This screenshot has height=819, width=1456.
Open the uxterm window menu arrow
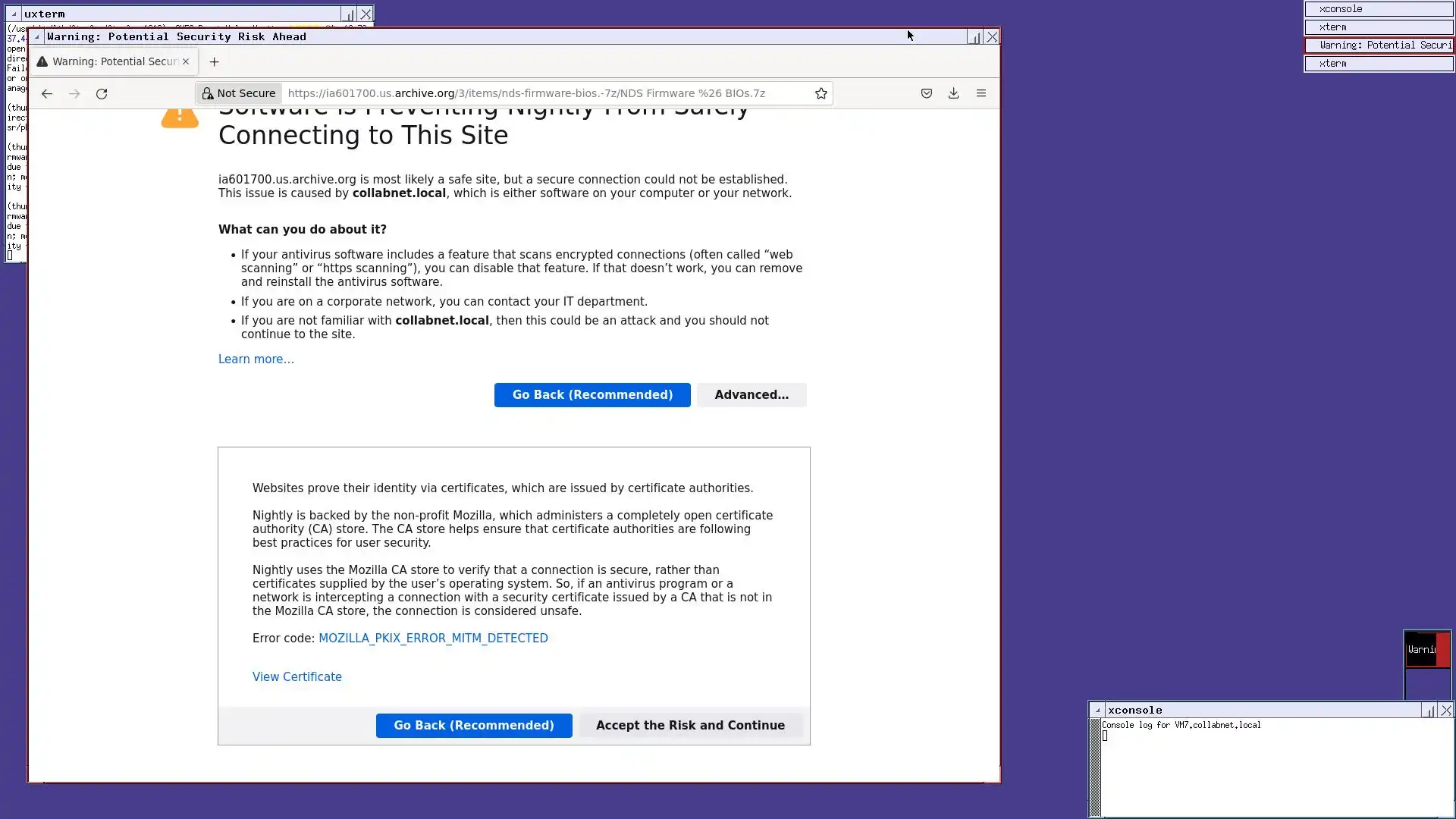click(x=14, y=14)
